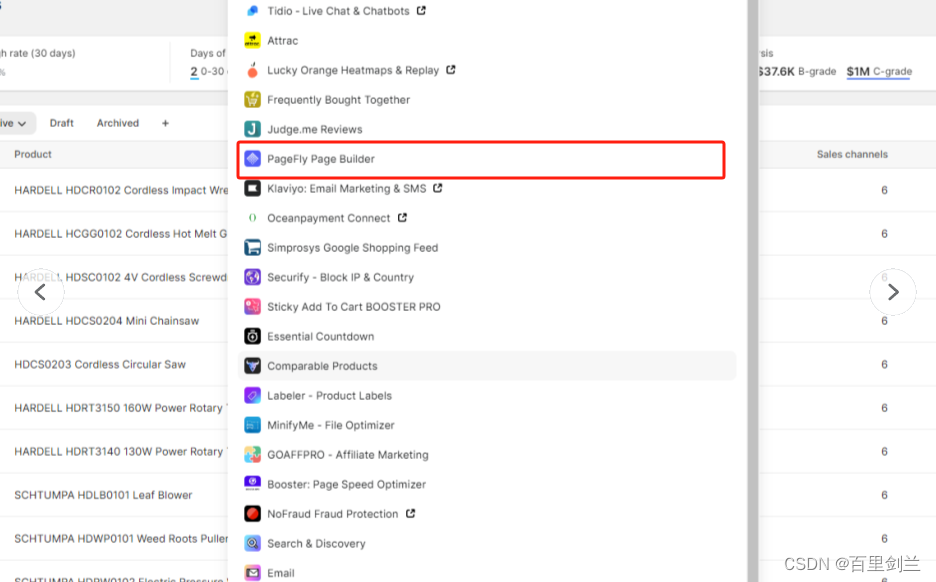Click the Essential Countdown icon

(x=253, y=336)
